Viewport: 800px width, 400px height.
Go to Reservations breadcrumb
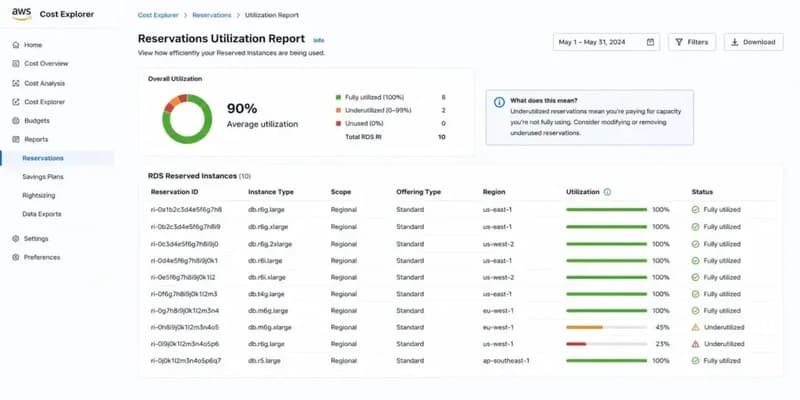(x=212, y=15)
